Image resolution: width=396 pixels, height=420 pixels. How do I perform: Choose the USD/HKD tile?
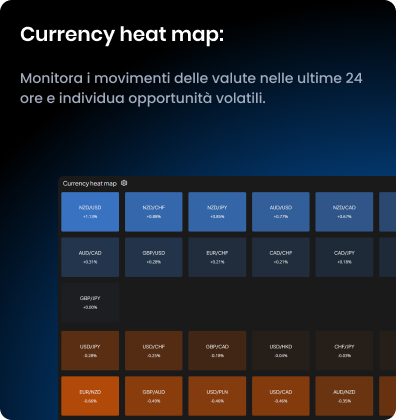coord(281,351)
